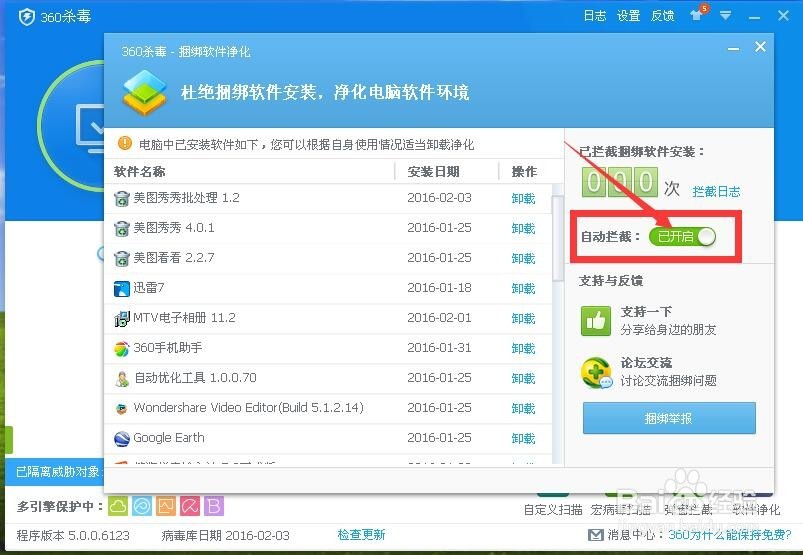
Task: Click the 迅雷7 app icon
Action: point(121,289)
